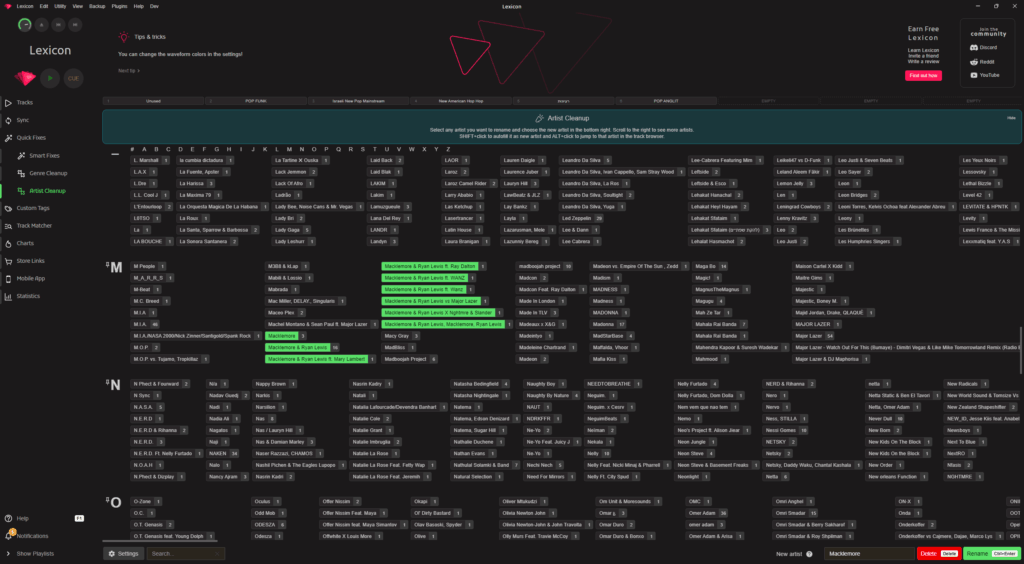This screenshot has height=564, width=1024.
Task: Click the green play button
Action: [x=49, y=77]
